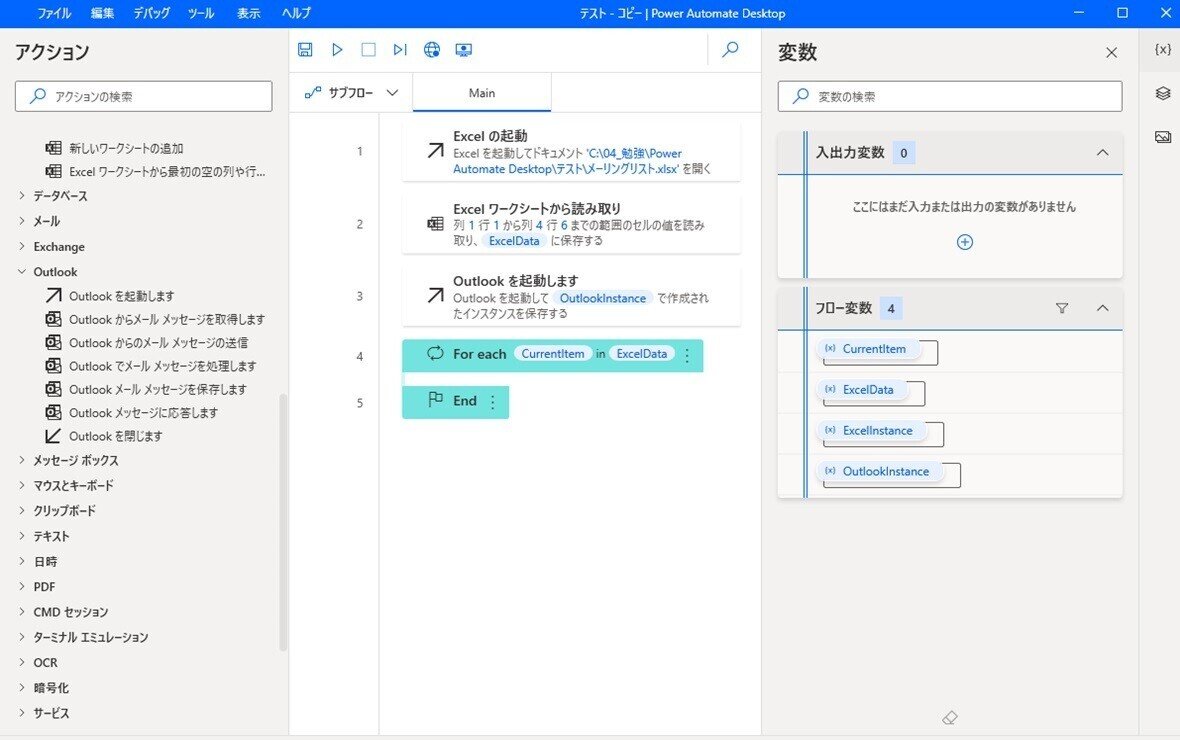Image resolution: width=1180 pixels, height=740 pixels.
Task: Run the flow with the play icon
Action: click(x=337, y=50)
